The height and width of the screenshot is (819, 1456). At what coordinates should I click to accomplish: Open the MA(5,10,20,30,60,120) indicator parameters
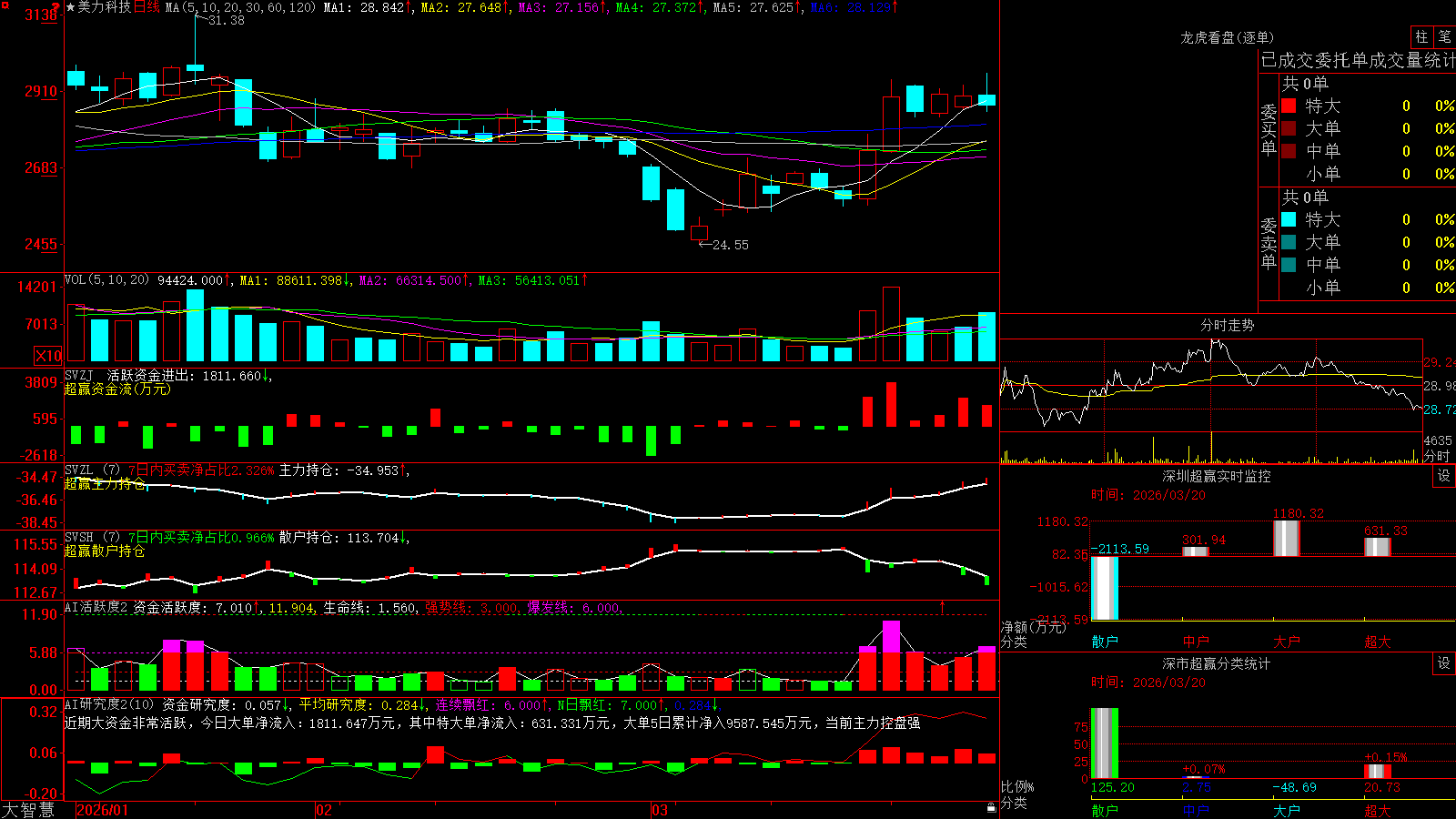pos(240,7)
